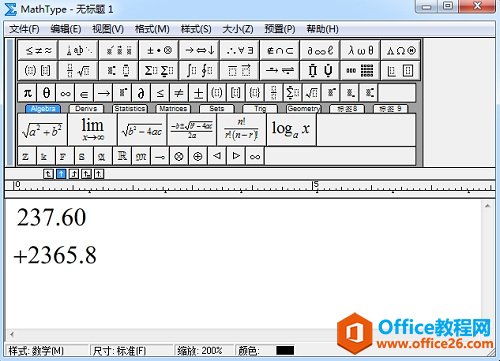This screenshot has height=361, width=500.
Task: Open the 帮助(H) menu
Action: (x=323, y=29)
